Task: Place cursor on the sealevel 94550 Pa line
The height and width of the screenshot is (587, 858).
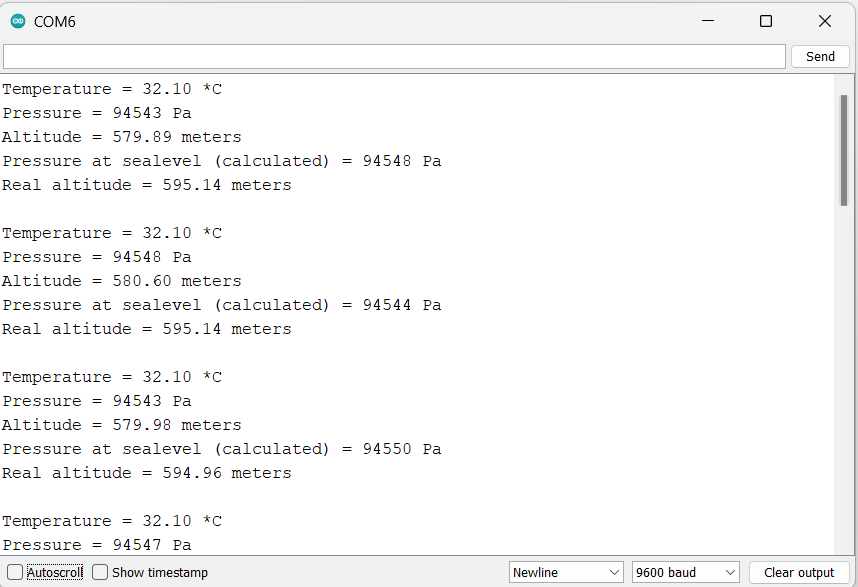Action: pyautogui.click(x=221, y=449)
